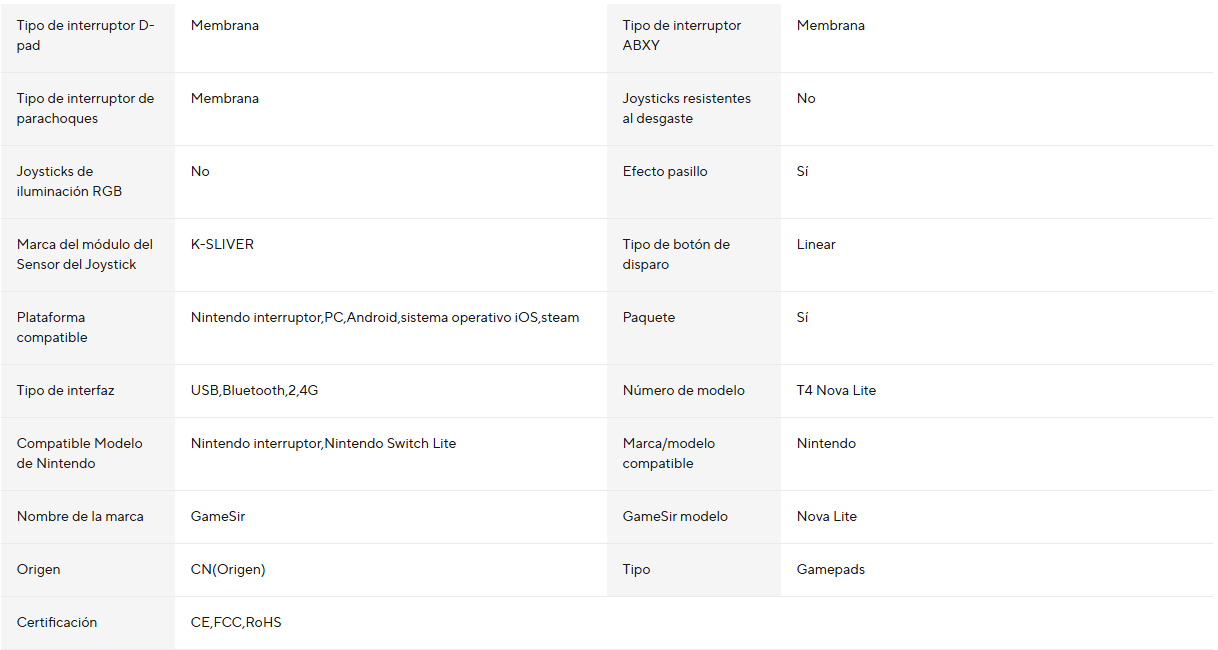The height and width of the screenshot is (650, 1218).
Task: Select the "K-SLIVER" sensor brand value
Action: point(222,244)
